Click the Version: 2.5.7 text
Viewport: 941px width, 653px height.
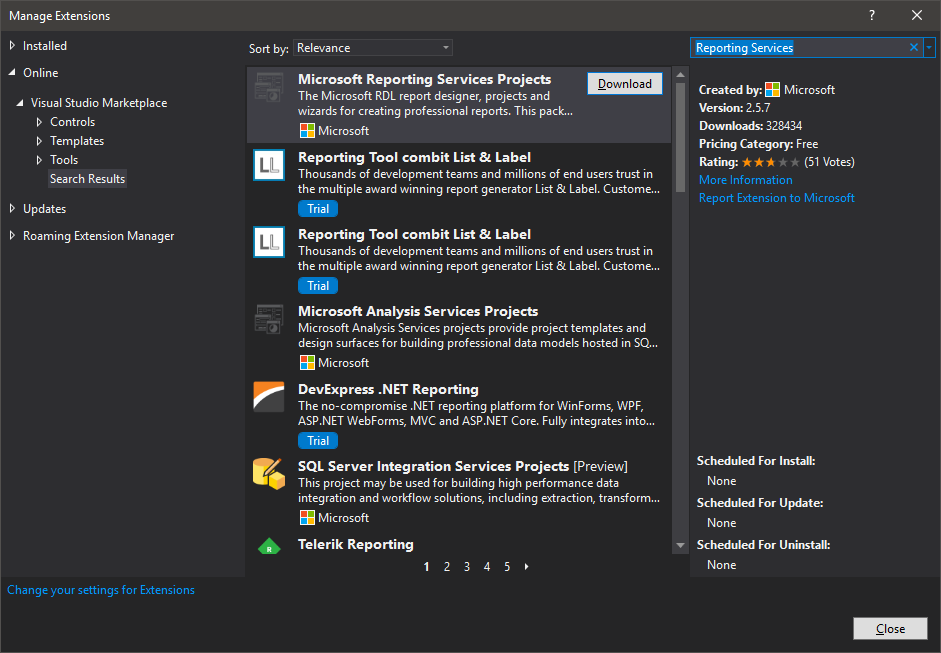[x=734, y=108]
